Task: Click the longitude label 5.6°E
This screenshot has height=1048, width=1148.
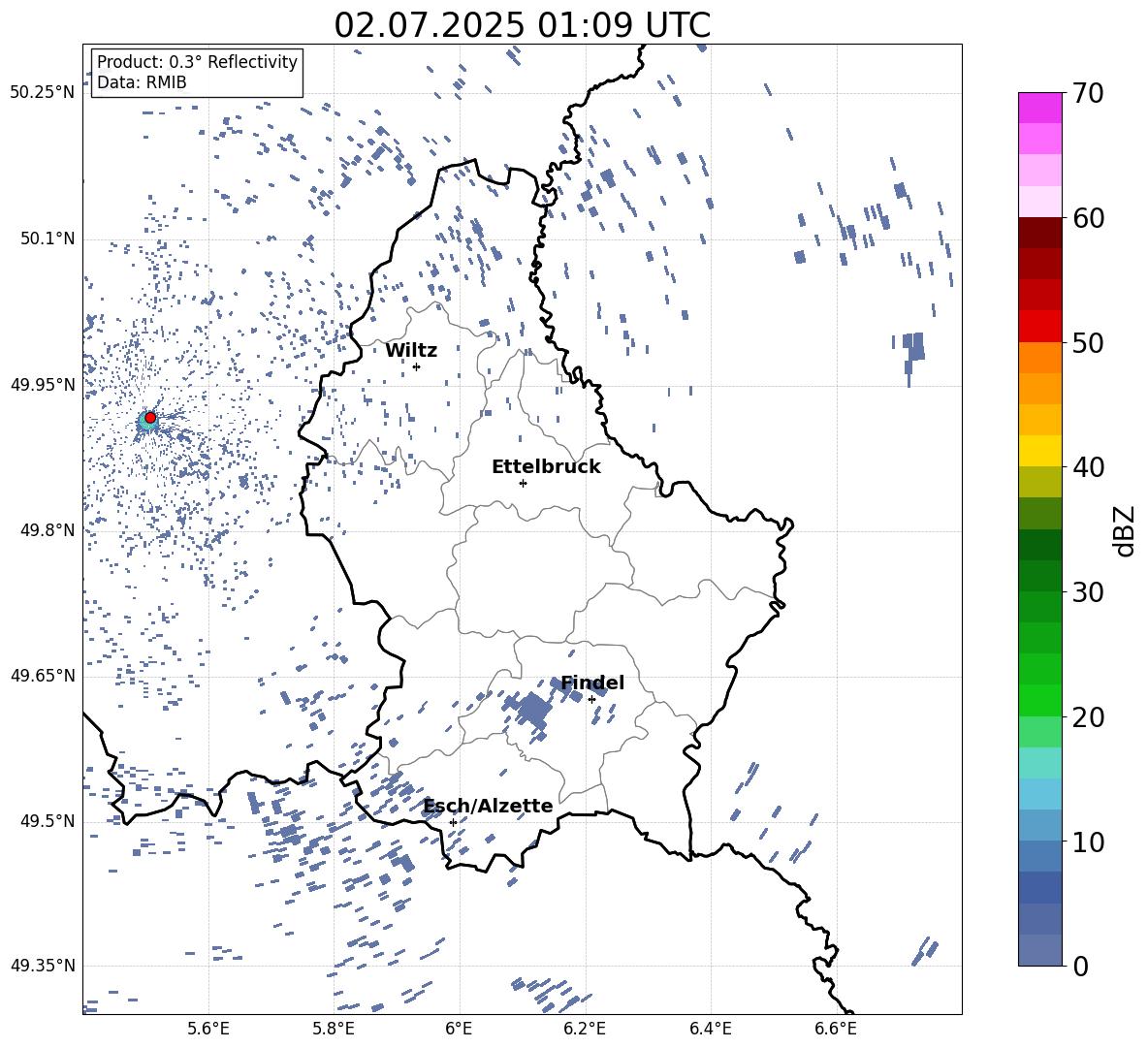Action: tap(208, 1029)
